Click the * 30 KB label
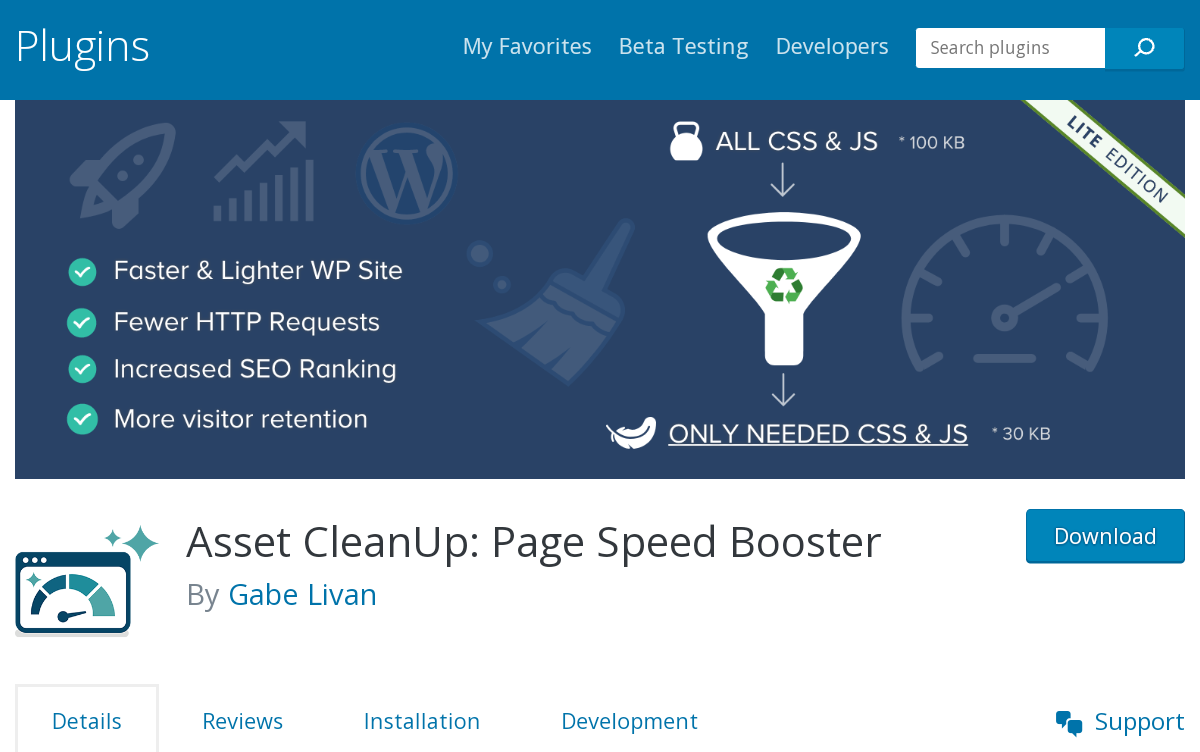This screenshot has height=752, width=1200. click(x=1021, y=434)
